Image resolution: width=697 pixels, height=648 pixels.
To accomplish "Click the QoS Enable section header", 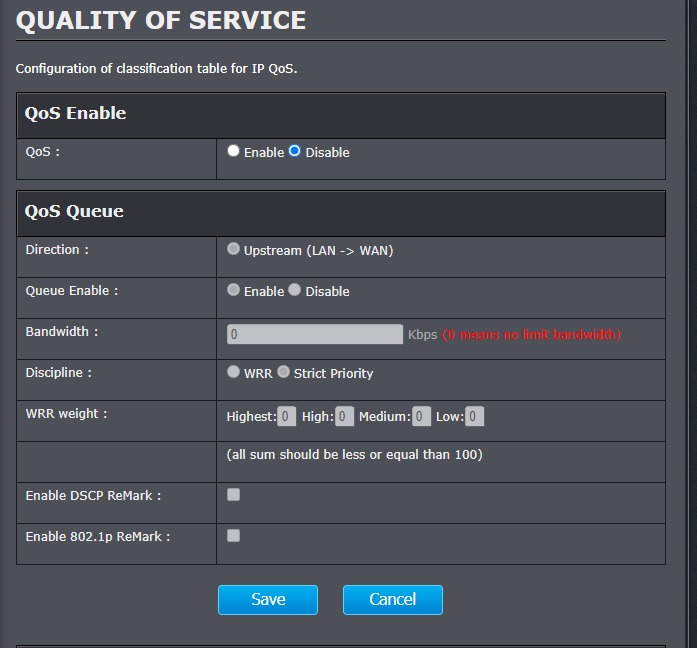I will (76, 113).
